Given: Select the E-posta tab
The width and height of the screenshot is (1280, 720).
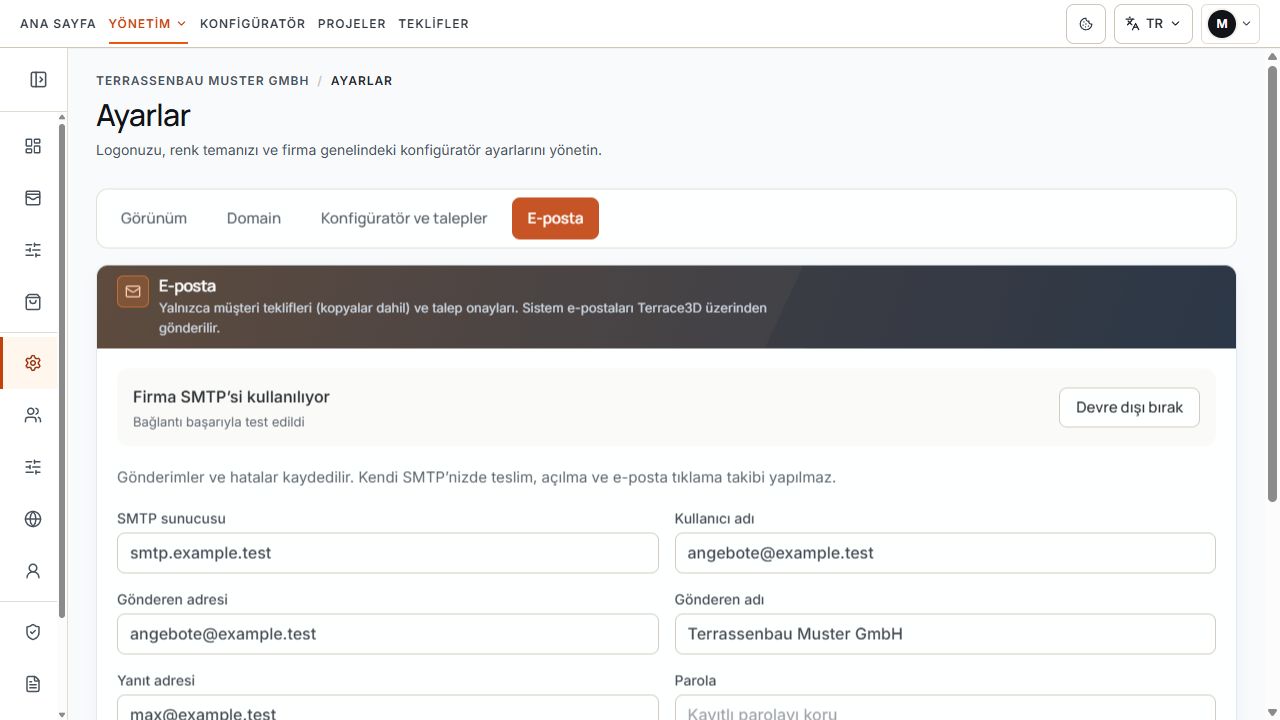Looking at the screenshot, I should point(555,218).
